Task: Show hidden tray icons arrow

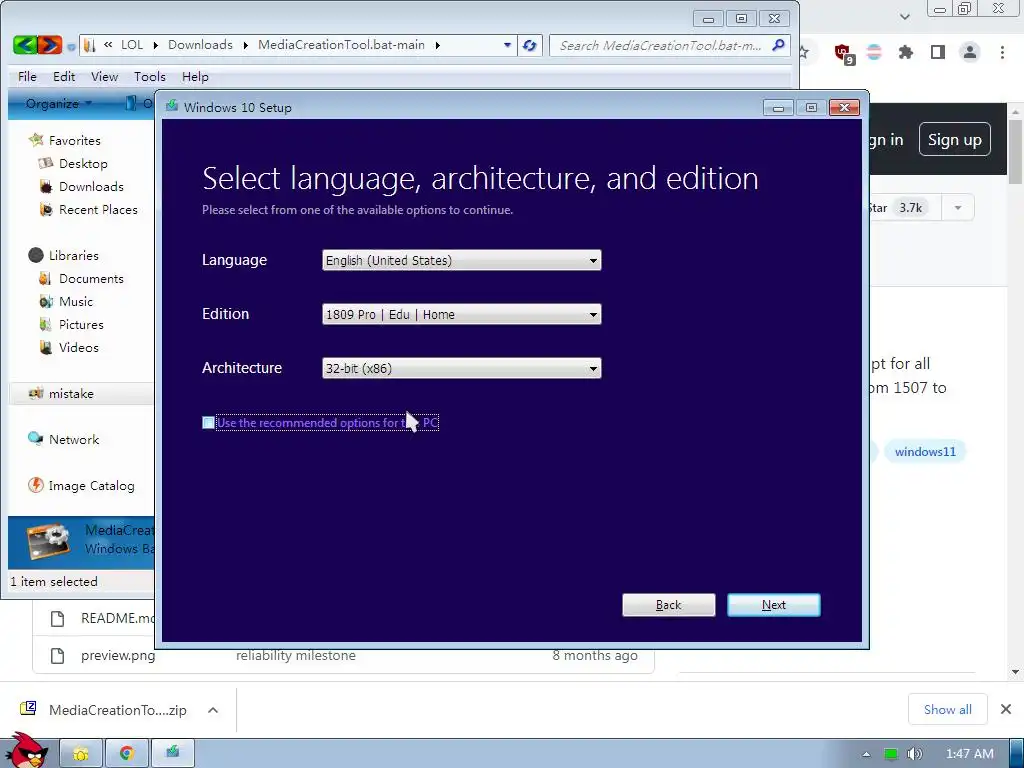Action: click(x=866, y=754)
